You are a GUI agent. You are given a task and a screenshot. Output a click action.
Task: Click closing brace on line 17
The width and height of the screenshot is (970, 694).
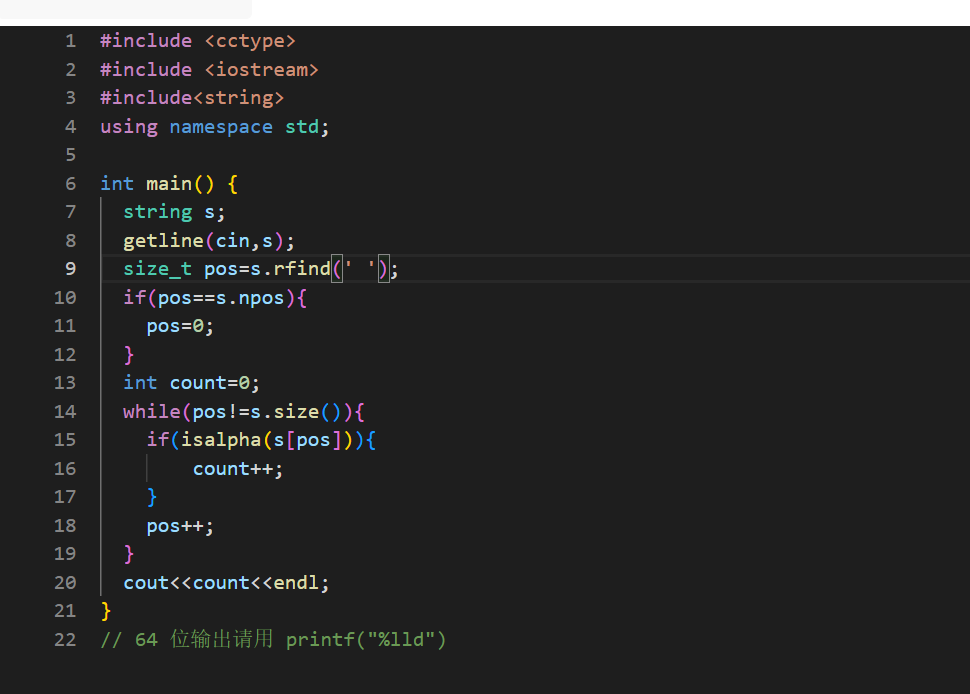[152, 497]
